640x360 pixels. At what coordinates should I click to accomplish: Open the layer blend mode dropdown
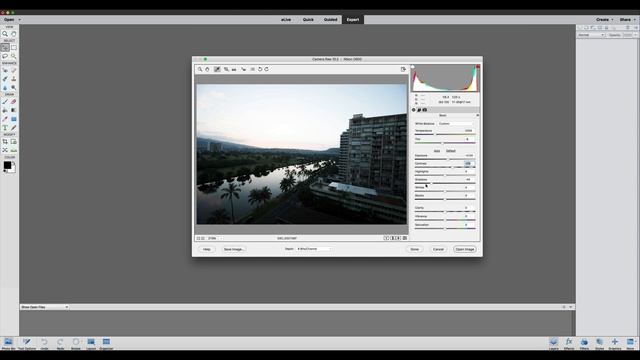(591, 35)
